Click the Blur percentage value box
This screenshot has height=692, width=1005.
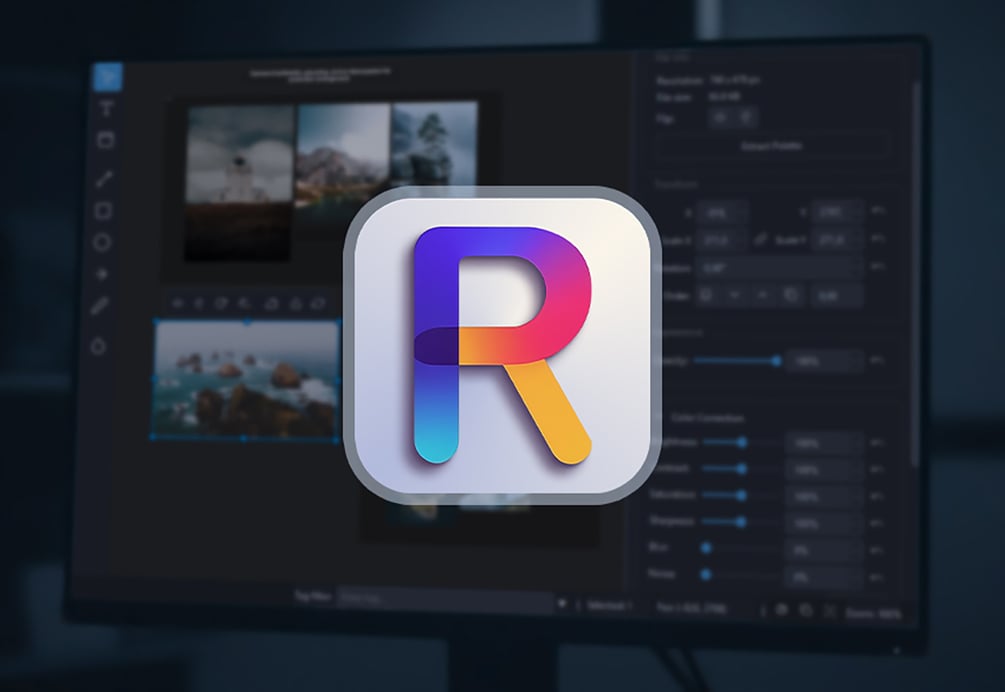coord(824,550)
